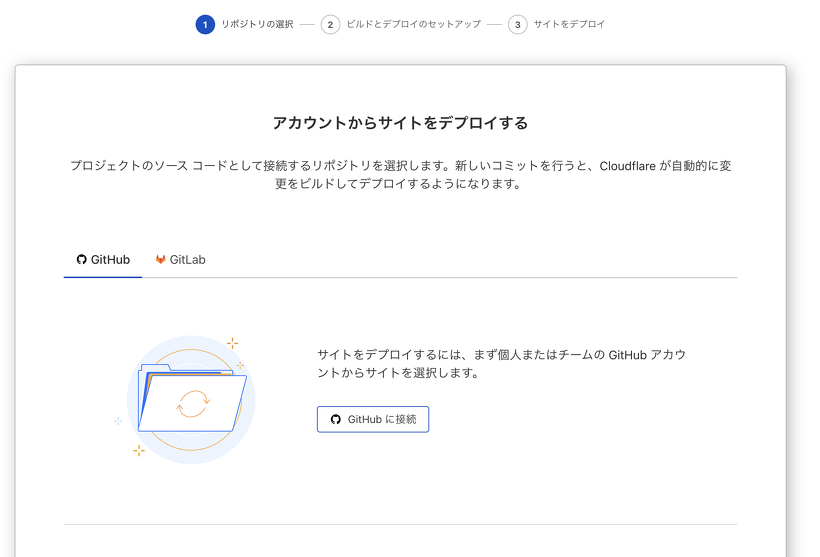Click the description paragraph mentioning Cloudflare
Viewport: 820px width, 557px height.
click(x=401, y=175)
